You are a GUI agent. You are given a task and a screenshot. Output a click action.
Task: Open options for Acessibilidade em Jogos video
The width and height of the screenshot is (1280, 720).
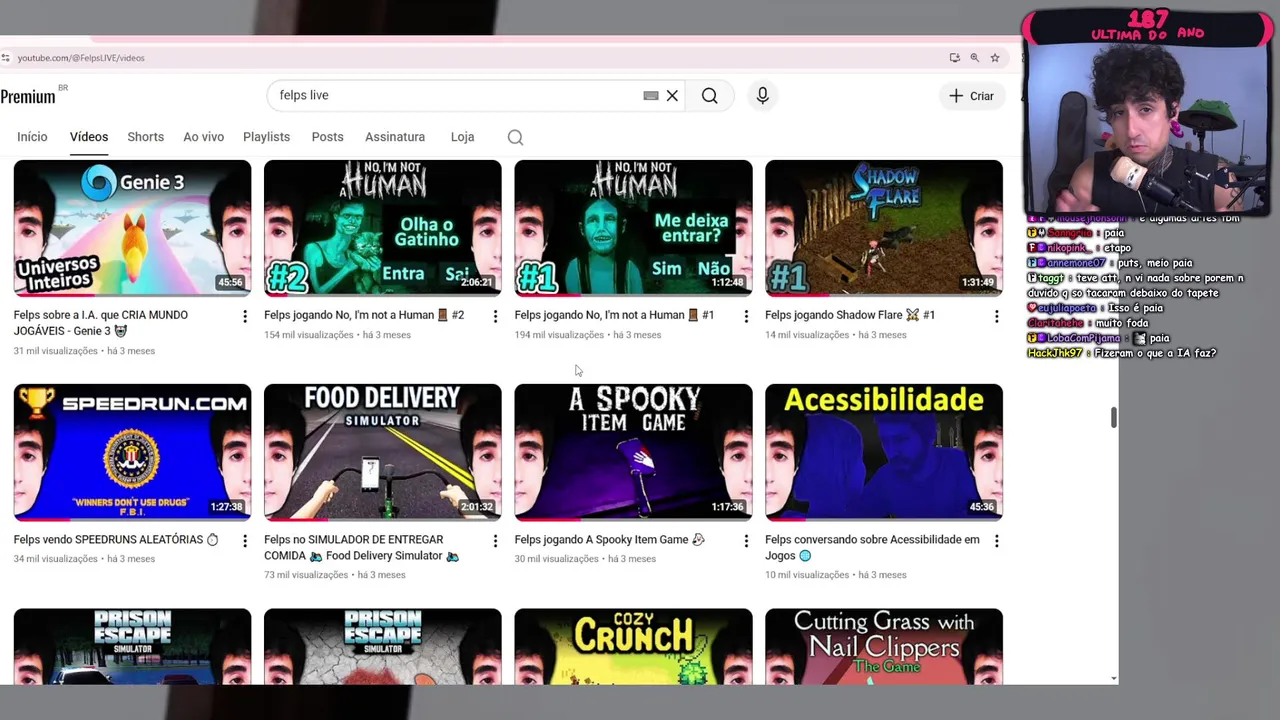[x=996, y=541]
